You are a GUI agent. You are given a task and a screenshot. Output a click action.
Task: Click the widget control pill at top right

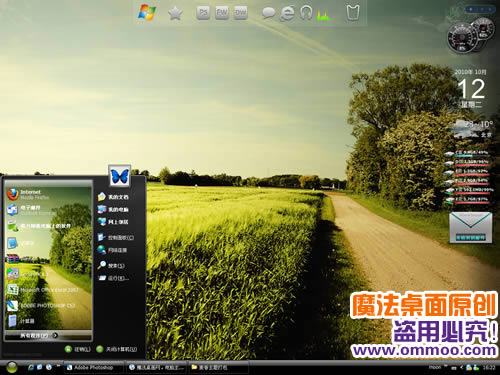[x=480, y=10]
